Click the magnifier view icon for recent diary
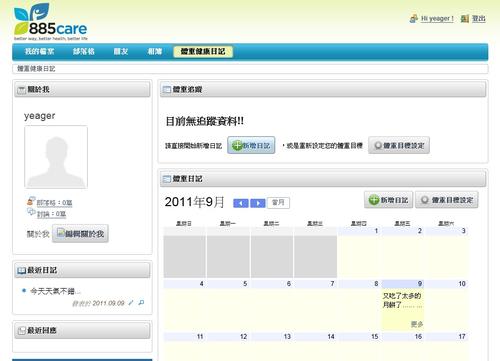Screen dimensions: 500x361 coord(141,303)
